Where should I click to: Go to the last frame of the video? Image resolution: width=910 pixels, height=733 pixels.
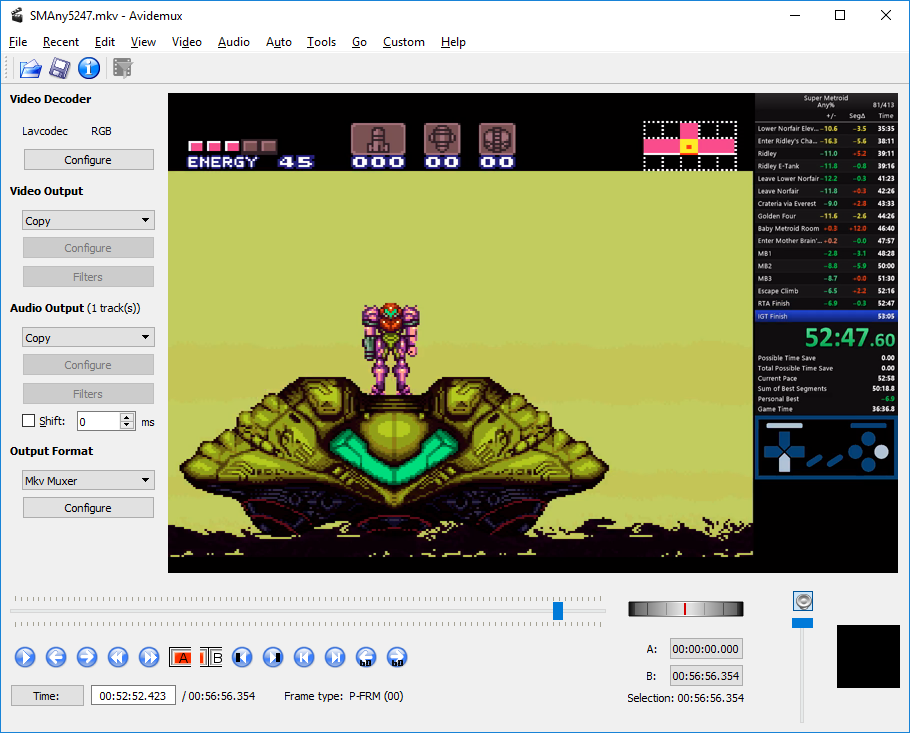click(x=335, y=657)
